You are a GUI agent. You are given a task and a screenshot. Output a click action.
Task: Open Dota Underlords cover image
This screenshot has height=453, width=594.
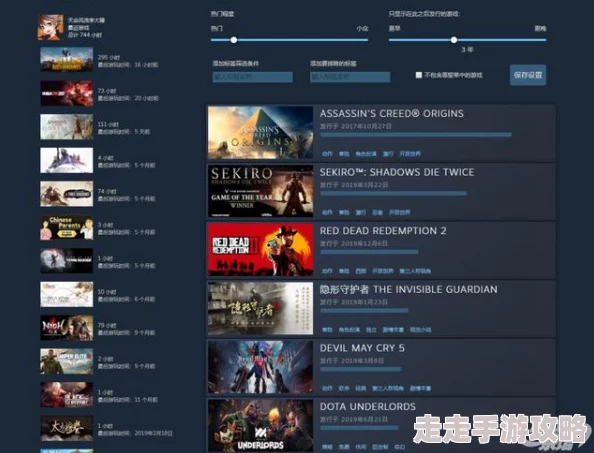point(261,425)
